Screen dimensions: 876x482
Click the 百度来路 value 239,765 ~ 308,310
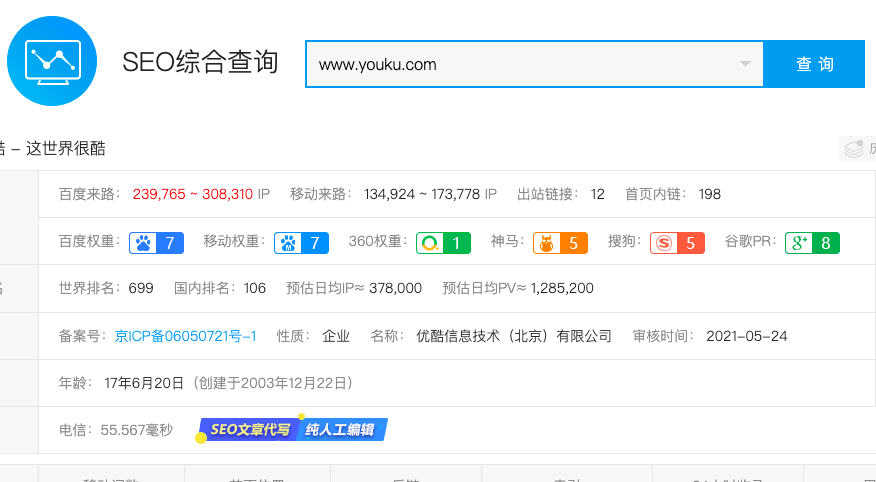click(x=193, y=194)
